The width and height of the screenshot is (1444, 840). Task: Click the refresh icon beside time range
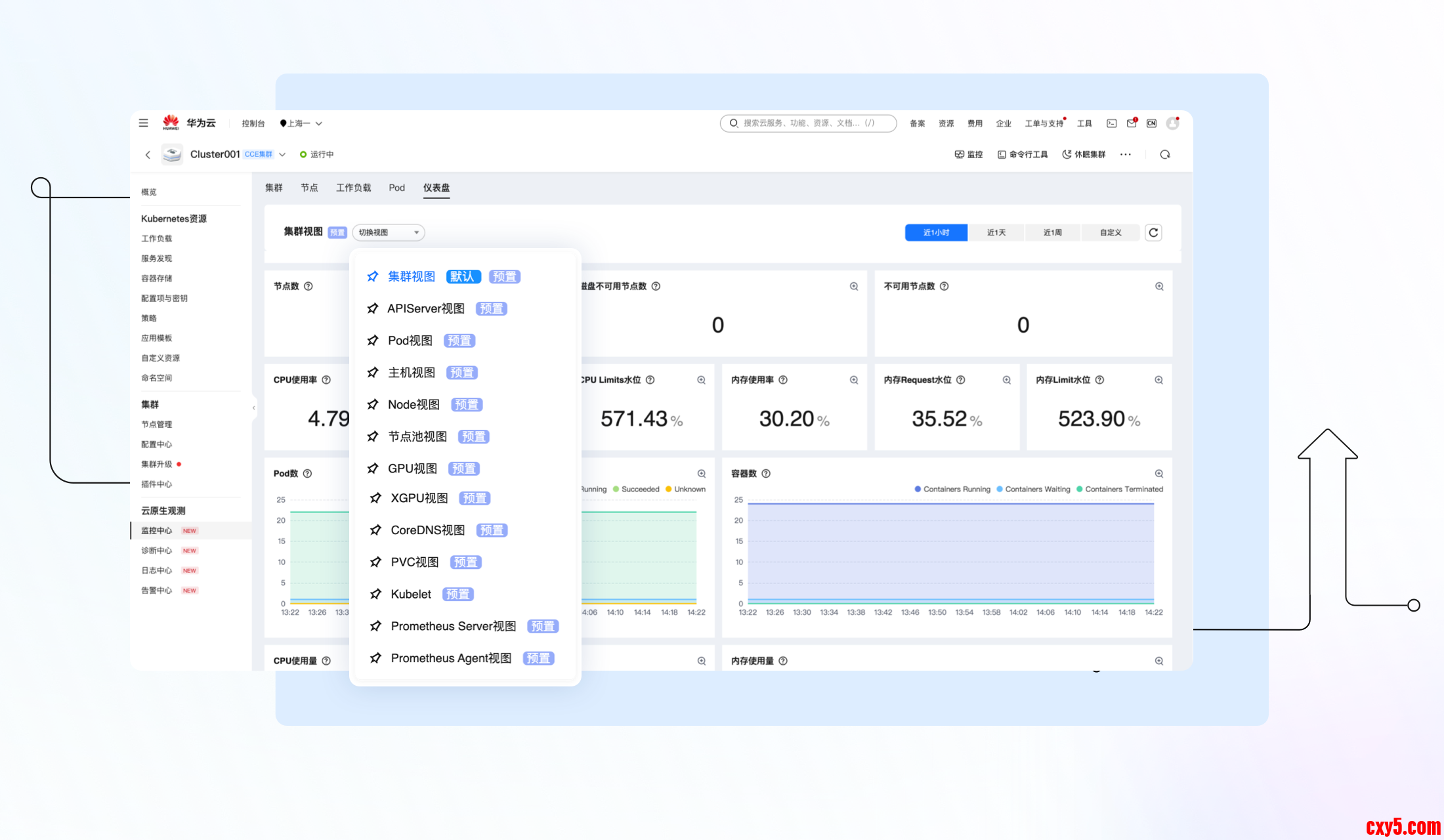pyautogui.click(x=1153, y=232)
